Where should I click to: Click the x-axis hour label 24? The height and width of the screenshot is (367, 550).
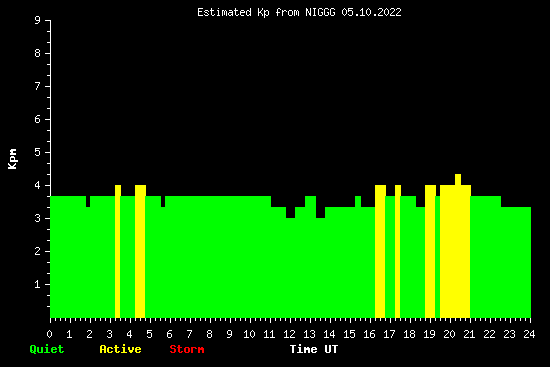[529, 334]
